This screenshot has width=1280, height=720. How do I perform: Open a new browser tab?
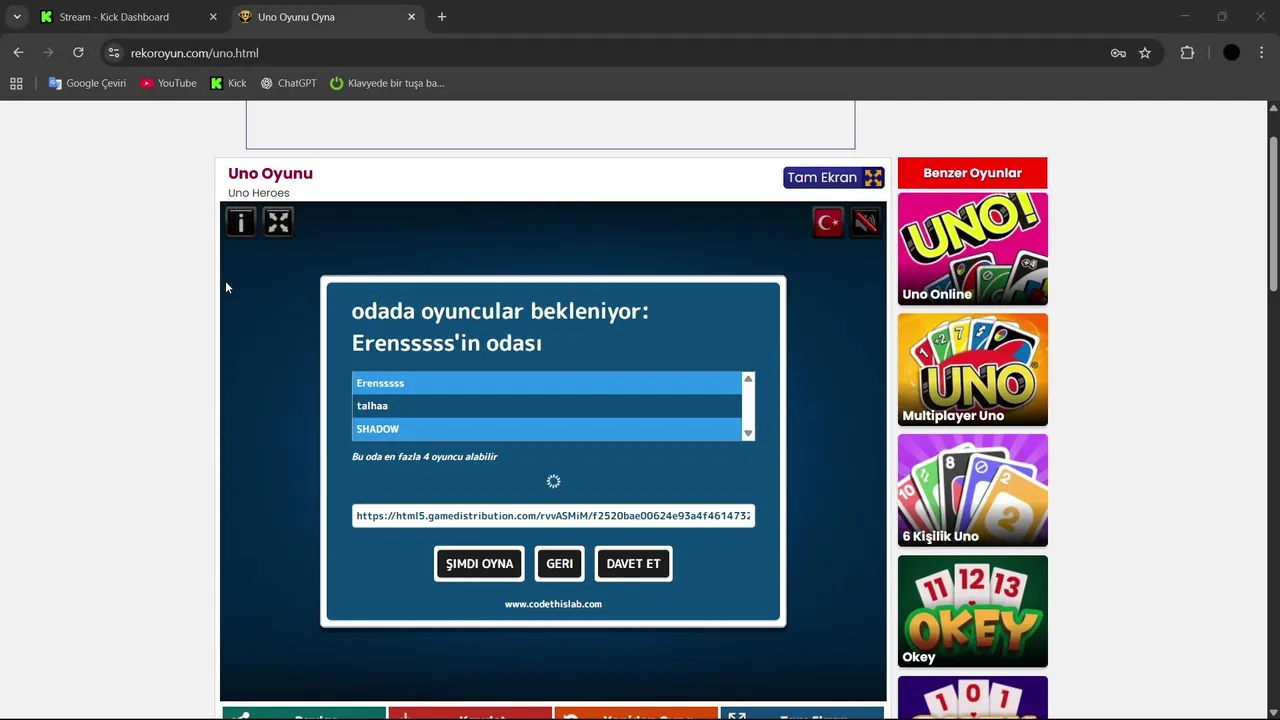click(442, 17)
